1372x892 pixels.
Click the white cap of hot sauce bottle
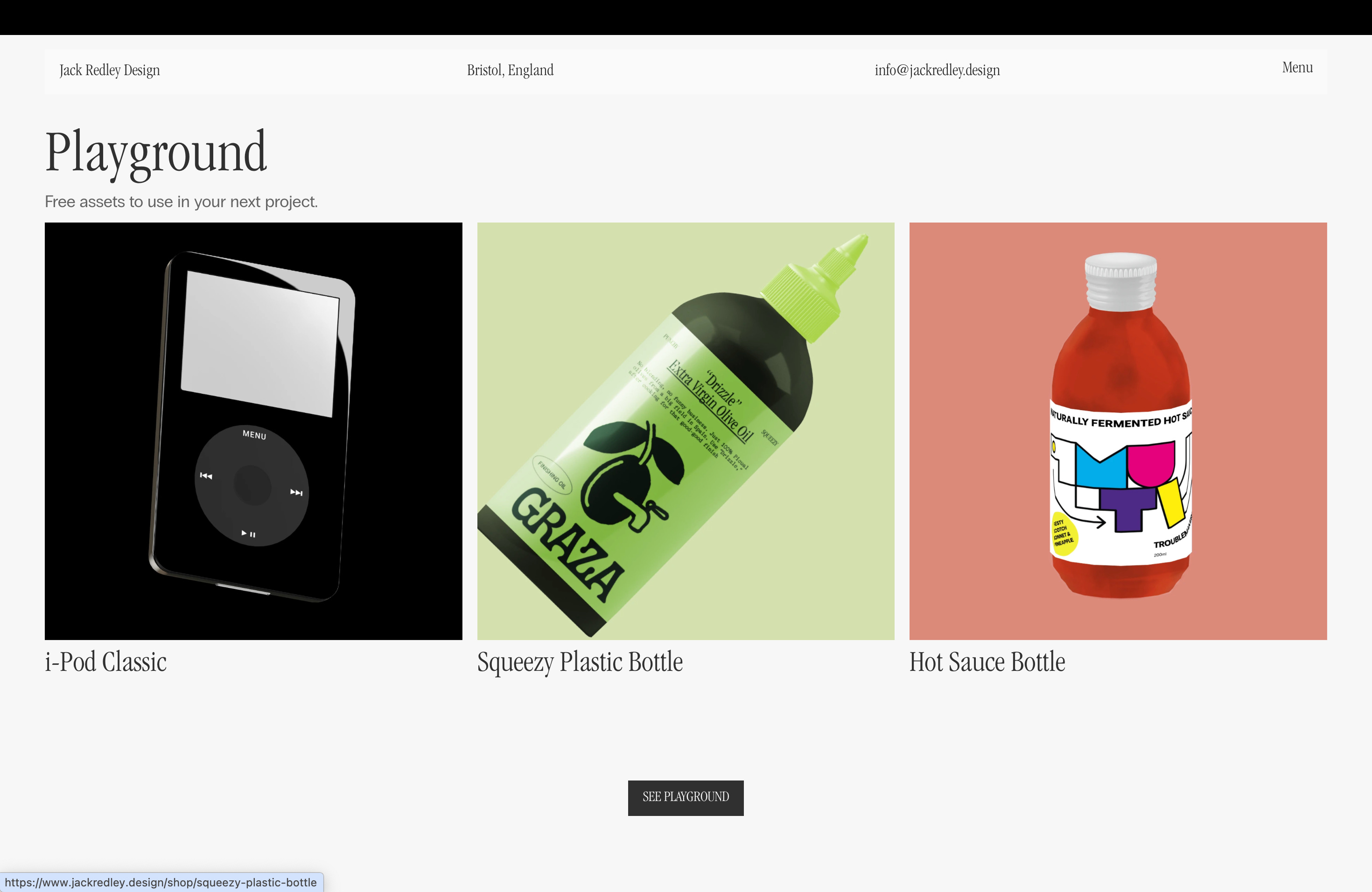coord(1120,282)
